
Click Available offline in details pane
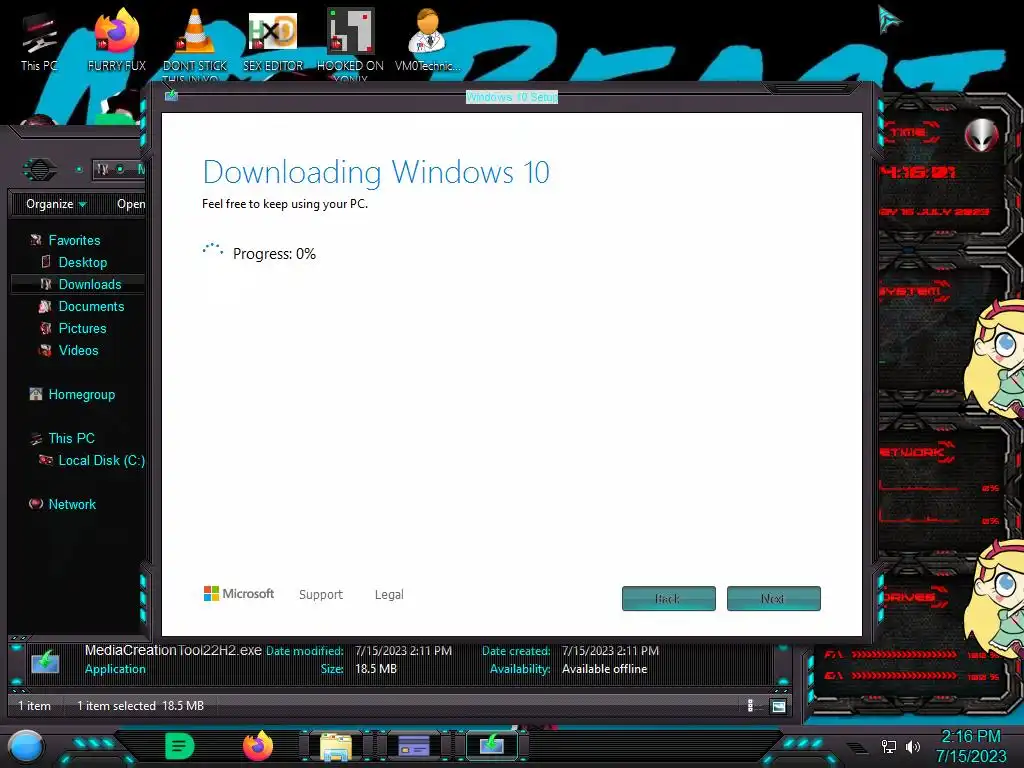coord(604,669)
